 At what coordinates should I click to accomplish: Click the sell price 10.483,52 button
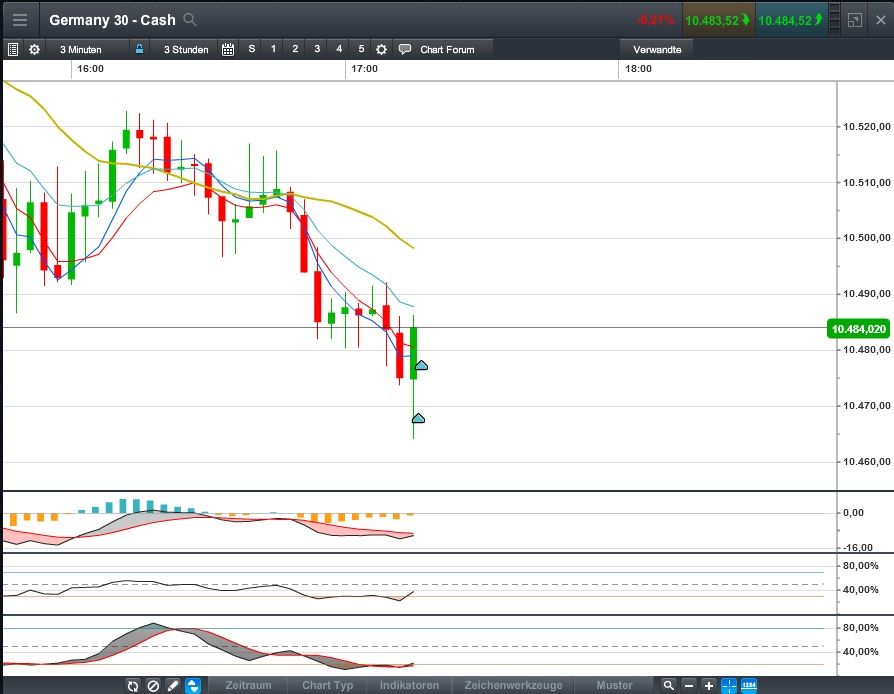click(716, 18)
